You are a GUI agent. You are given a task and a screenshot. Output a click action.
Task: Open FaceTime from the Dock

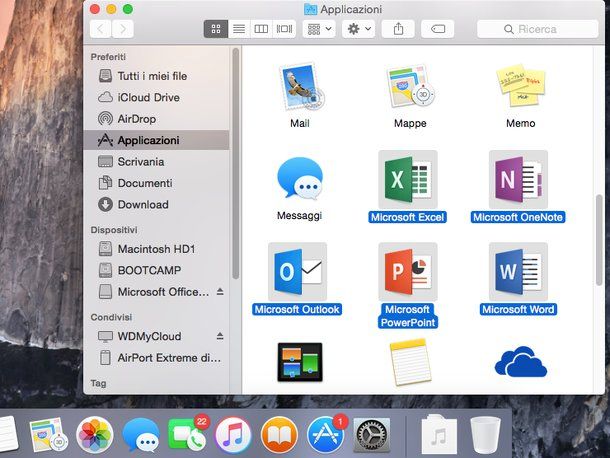(x=187, y=435)
